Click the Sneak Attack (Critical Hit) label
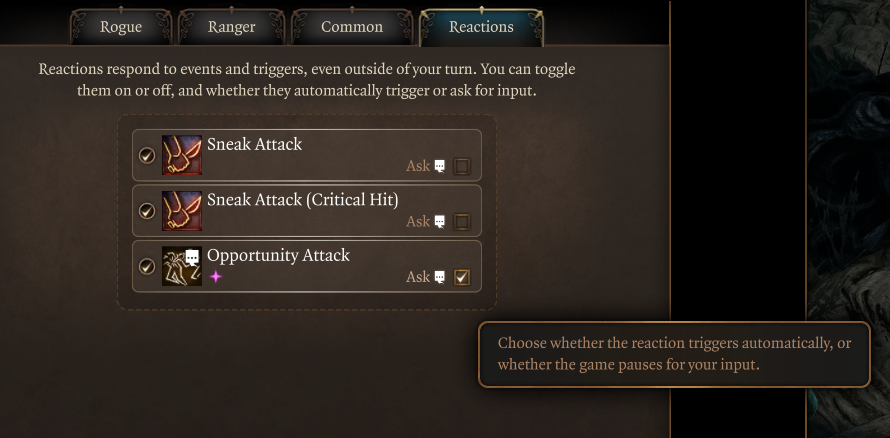 tap(302, 200)
